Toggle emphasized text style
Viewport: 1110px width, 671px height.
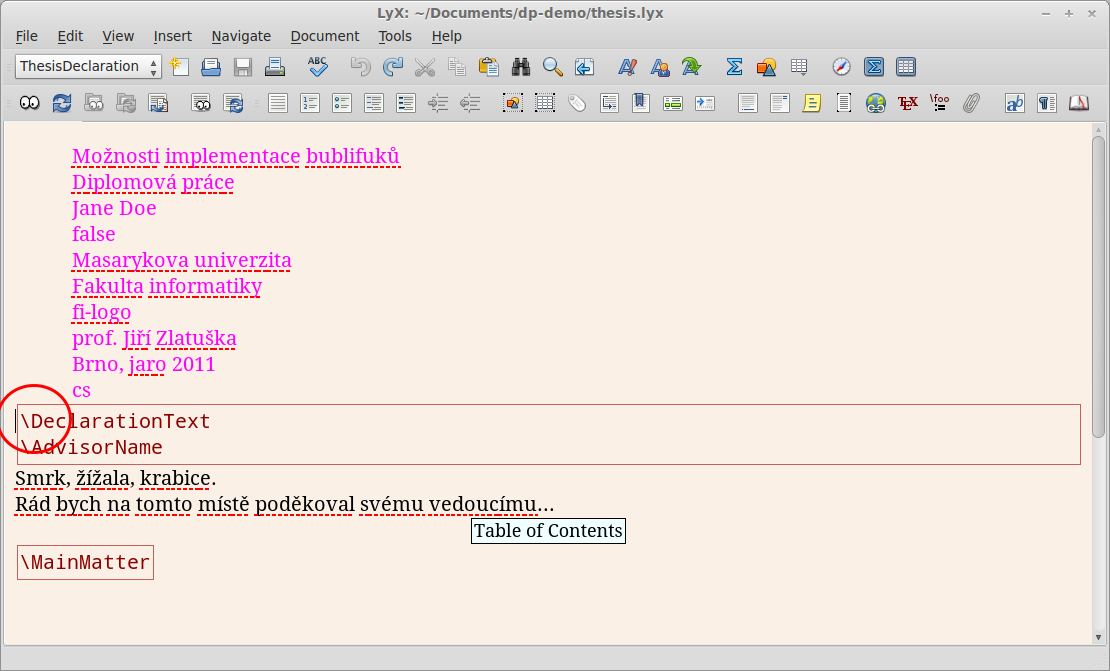[627, 67]
